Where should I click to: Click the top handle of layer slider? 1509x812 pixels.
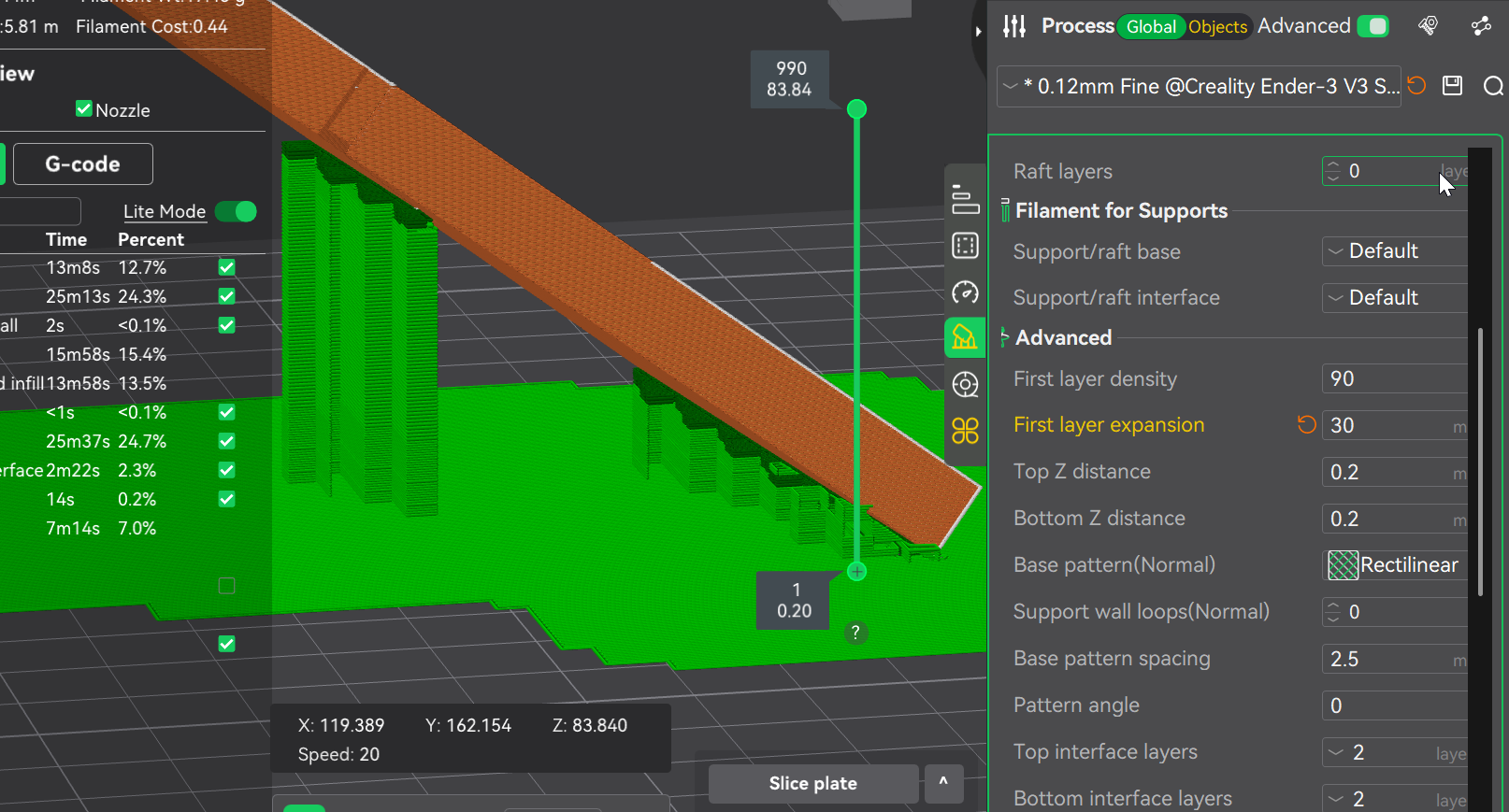tap(856, 109)
